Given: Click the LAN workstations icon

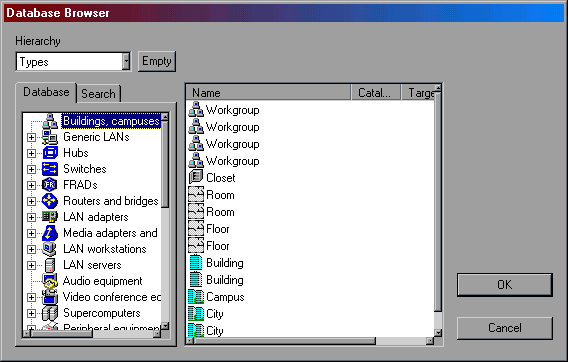Looking at the screenshot, I should (x=50, y=249).
